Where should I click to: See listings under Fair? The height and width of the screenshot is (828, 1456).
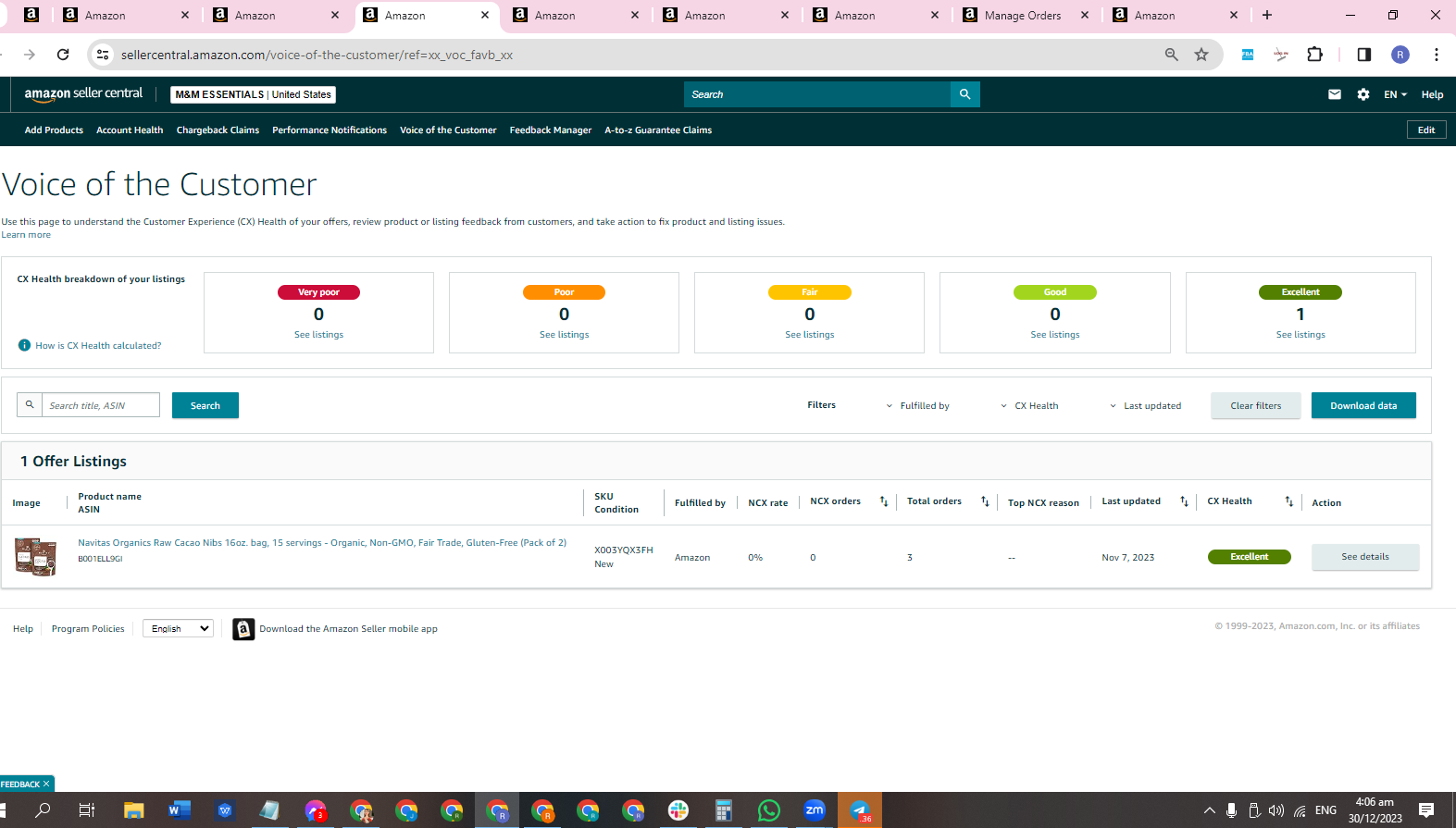pyautogui.click(x=810, y=335)
